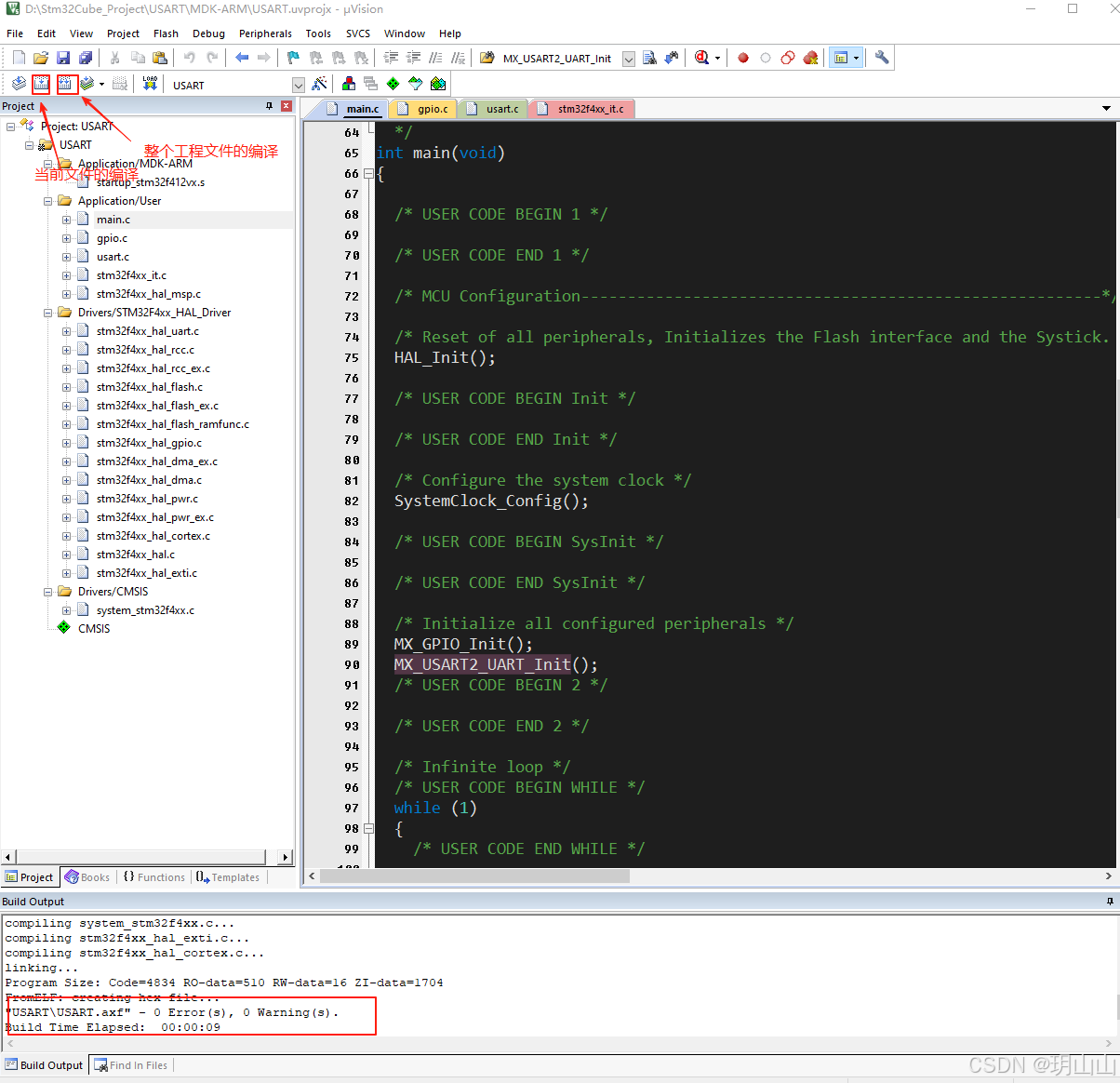Image resolution: width=1120 pixels, height=1083 pixels.
Task: Insert a bookmark using the flag icon
Action: pos(293,58)
